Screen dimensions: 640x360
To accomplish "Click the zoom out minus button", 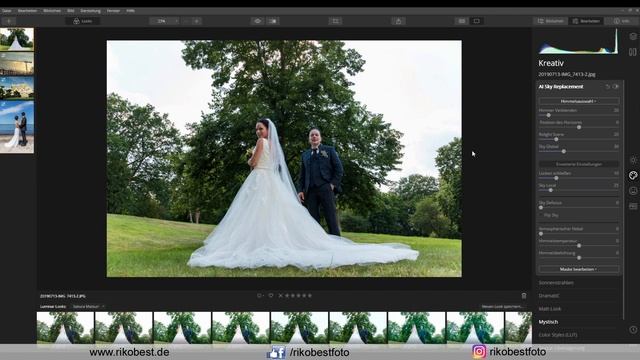I will (186, 21).
